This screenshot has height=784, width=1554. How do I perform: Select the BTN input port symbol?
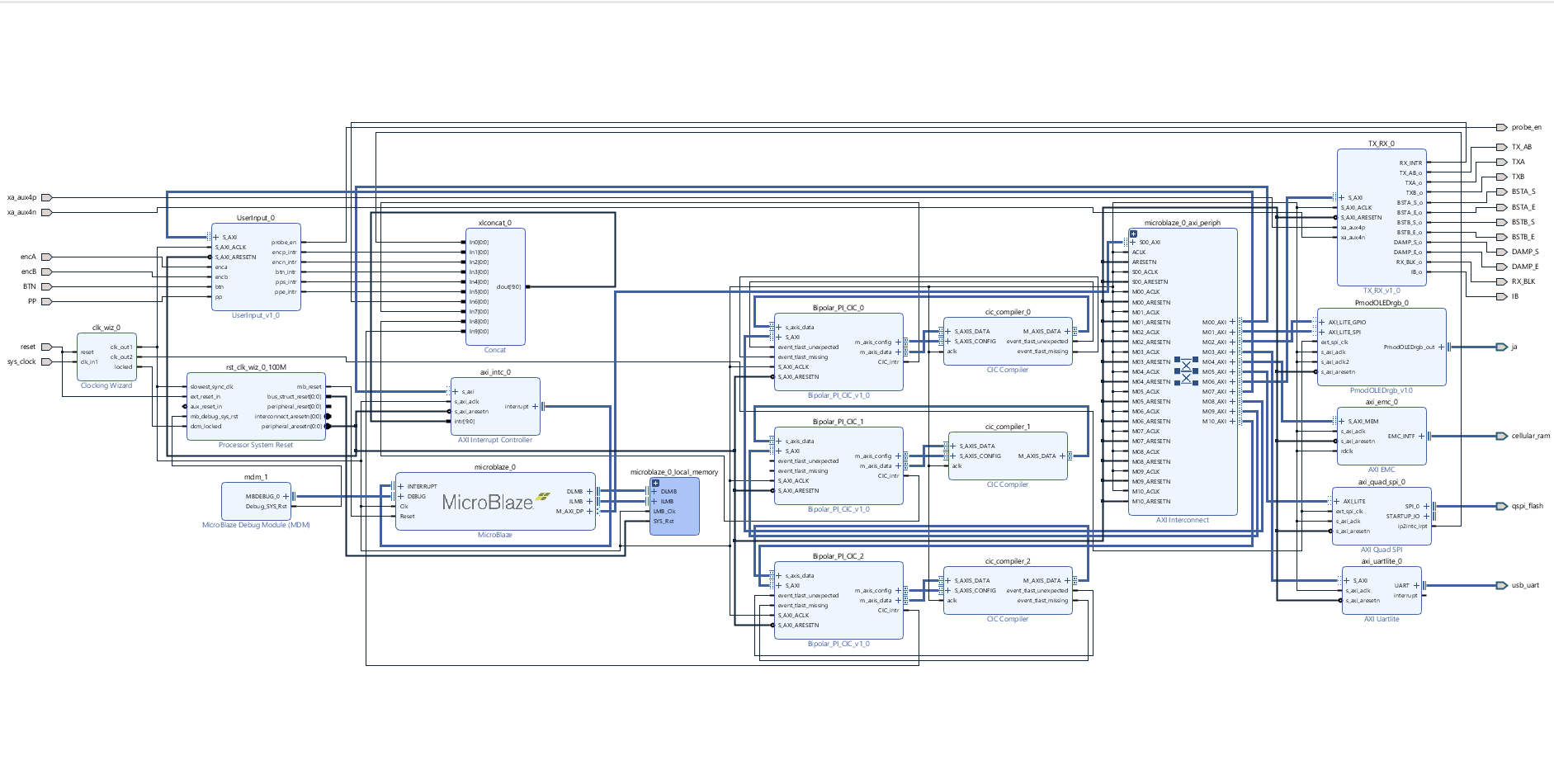(x=46, y=287)
